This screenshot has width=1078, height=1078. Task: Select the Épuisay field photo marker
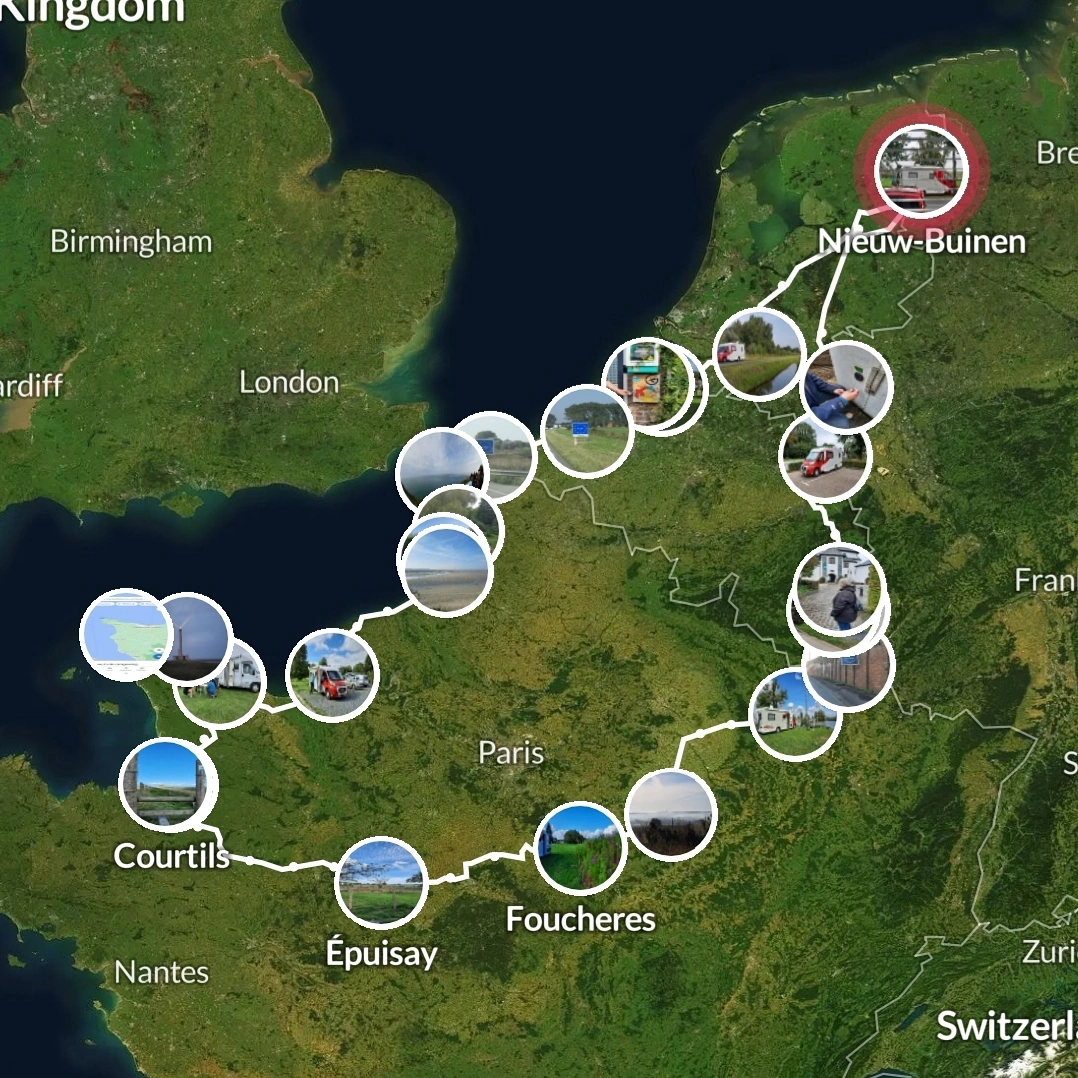point(381,883)
